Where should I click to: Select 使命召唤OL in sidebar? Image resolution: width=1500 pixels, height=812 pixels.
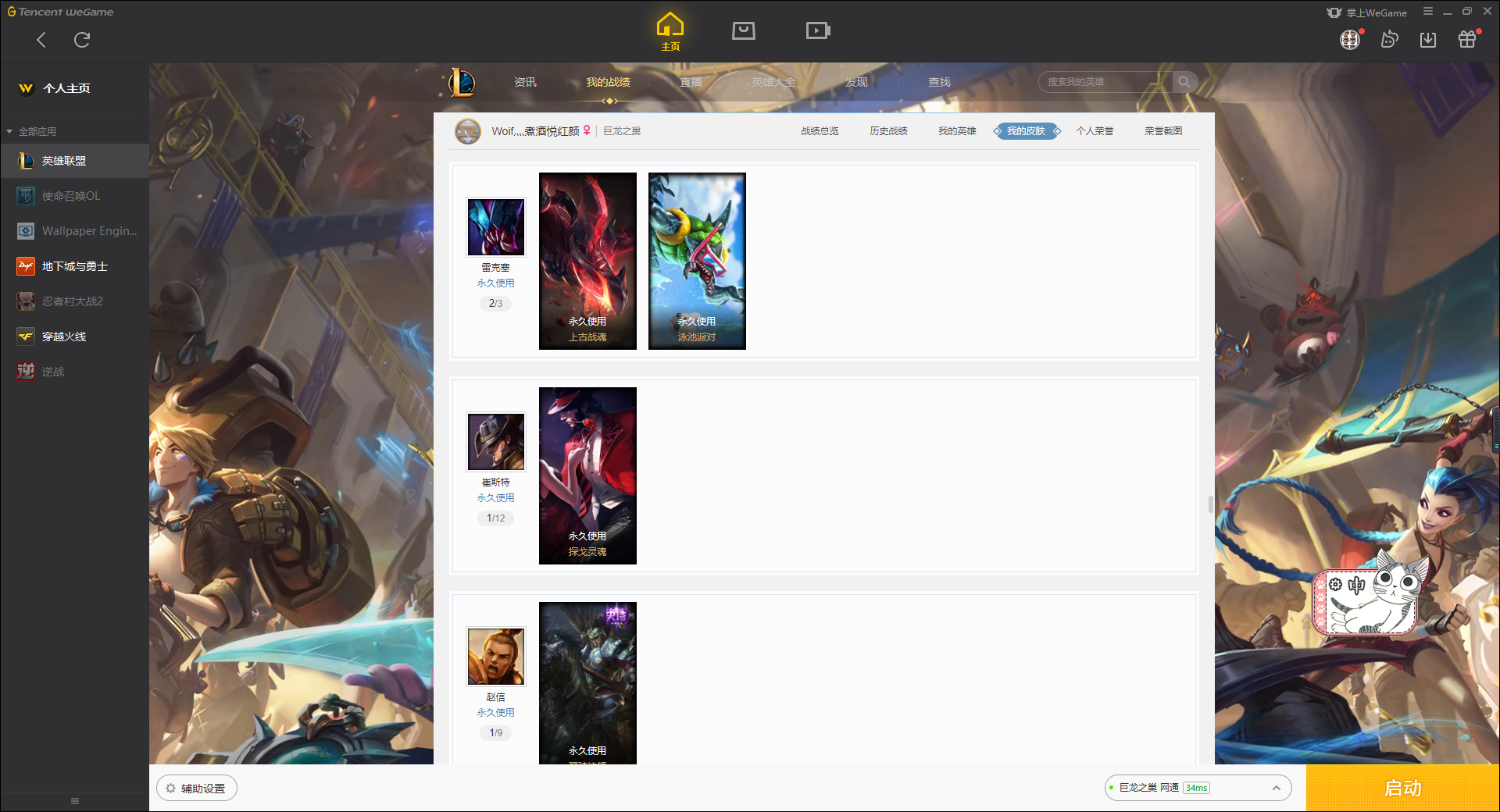[x=74, y=196]
